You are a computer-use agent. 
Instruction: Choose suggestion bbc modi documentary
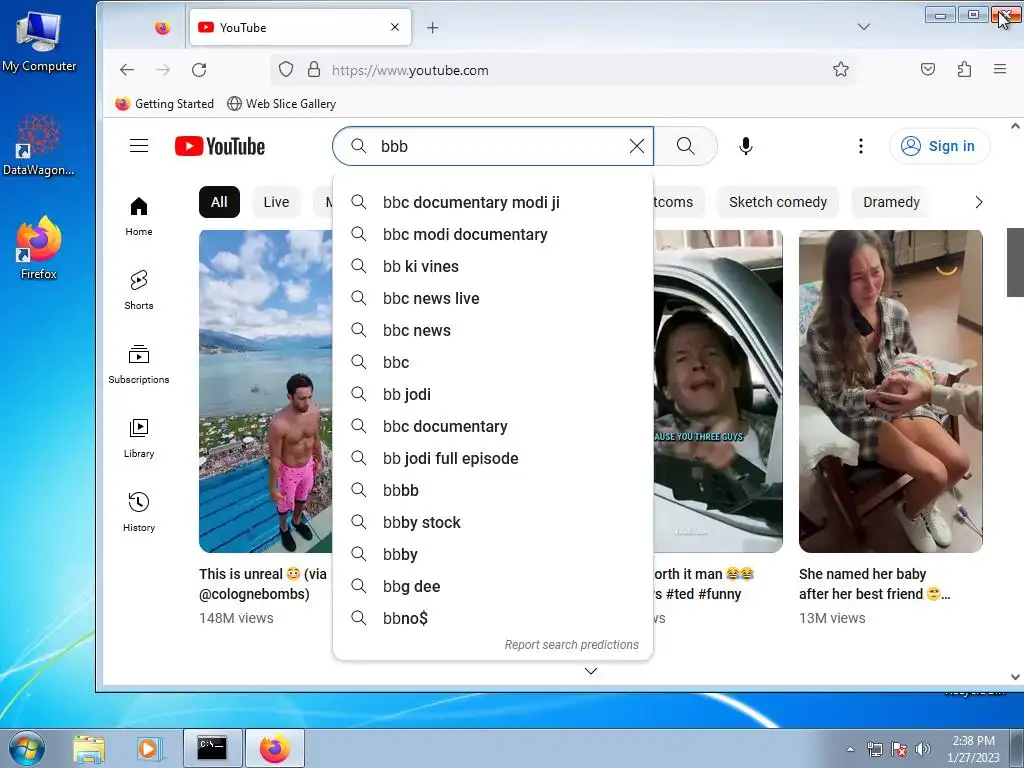tap(493, 234)
